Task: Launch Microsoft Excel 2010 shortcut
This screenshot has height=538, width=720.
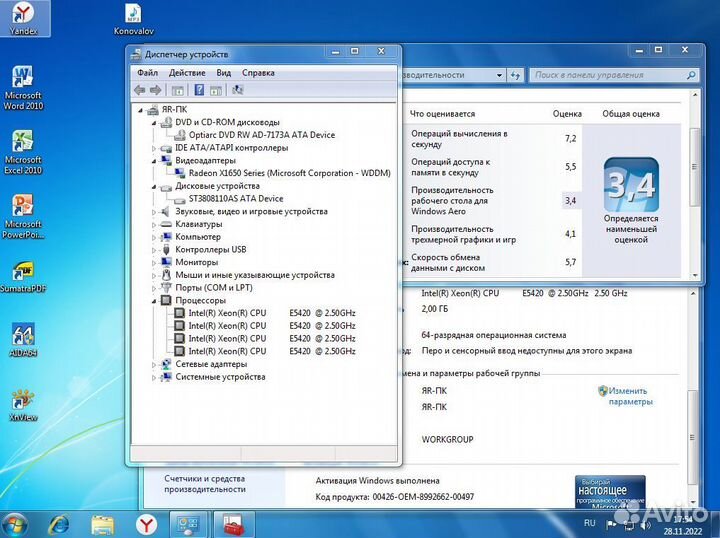Action: 23,152
